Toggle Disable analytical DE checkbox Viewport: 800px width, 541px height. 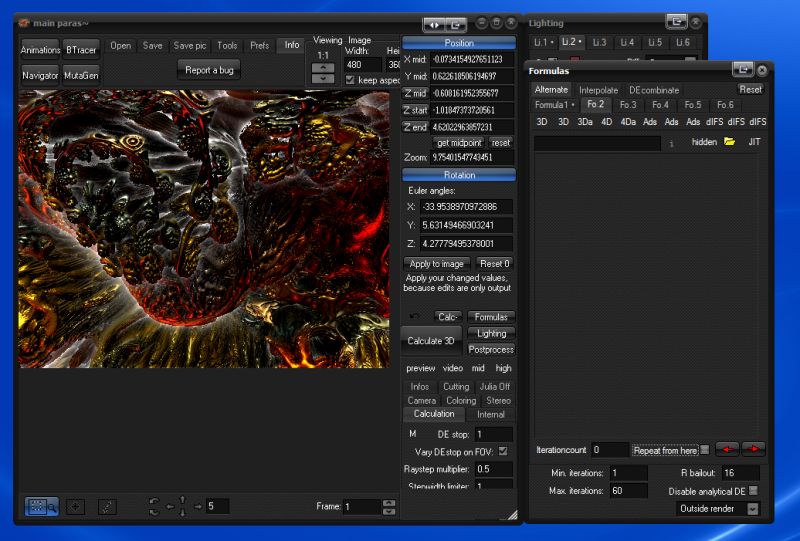753,490
